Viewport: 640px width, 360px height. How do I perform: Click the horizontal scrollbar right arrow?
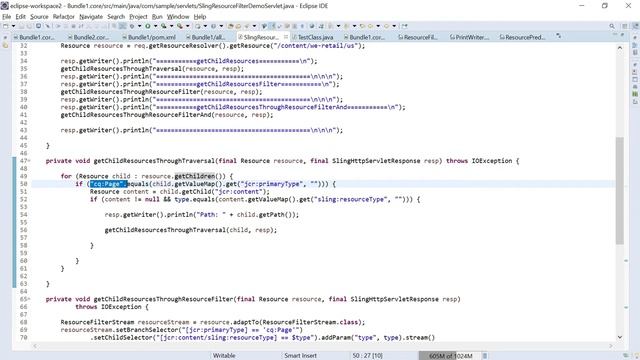point(611,346)
